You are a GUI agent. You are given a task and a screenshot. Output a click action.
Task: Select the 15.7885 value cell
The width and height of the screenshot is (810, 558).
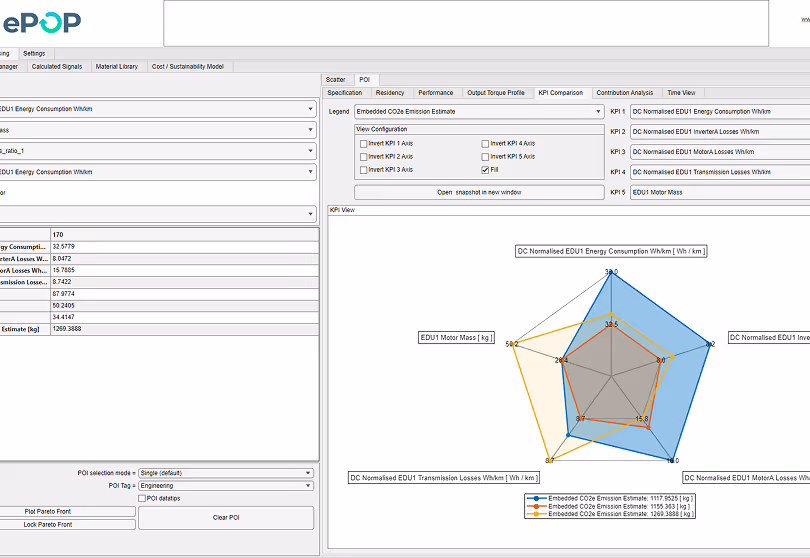point(184,270)
